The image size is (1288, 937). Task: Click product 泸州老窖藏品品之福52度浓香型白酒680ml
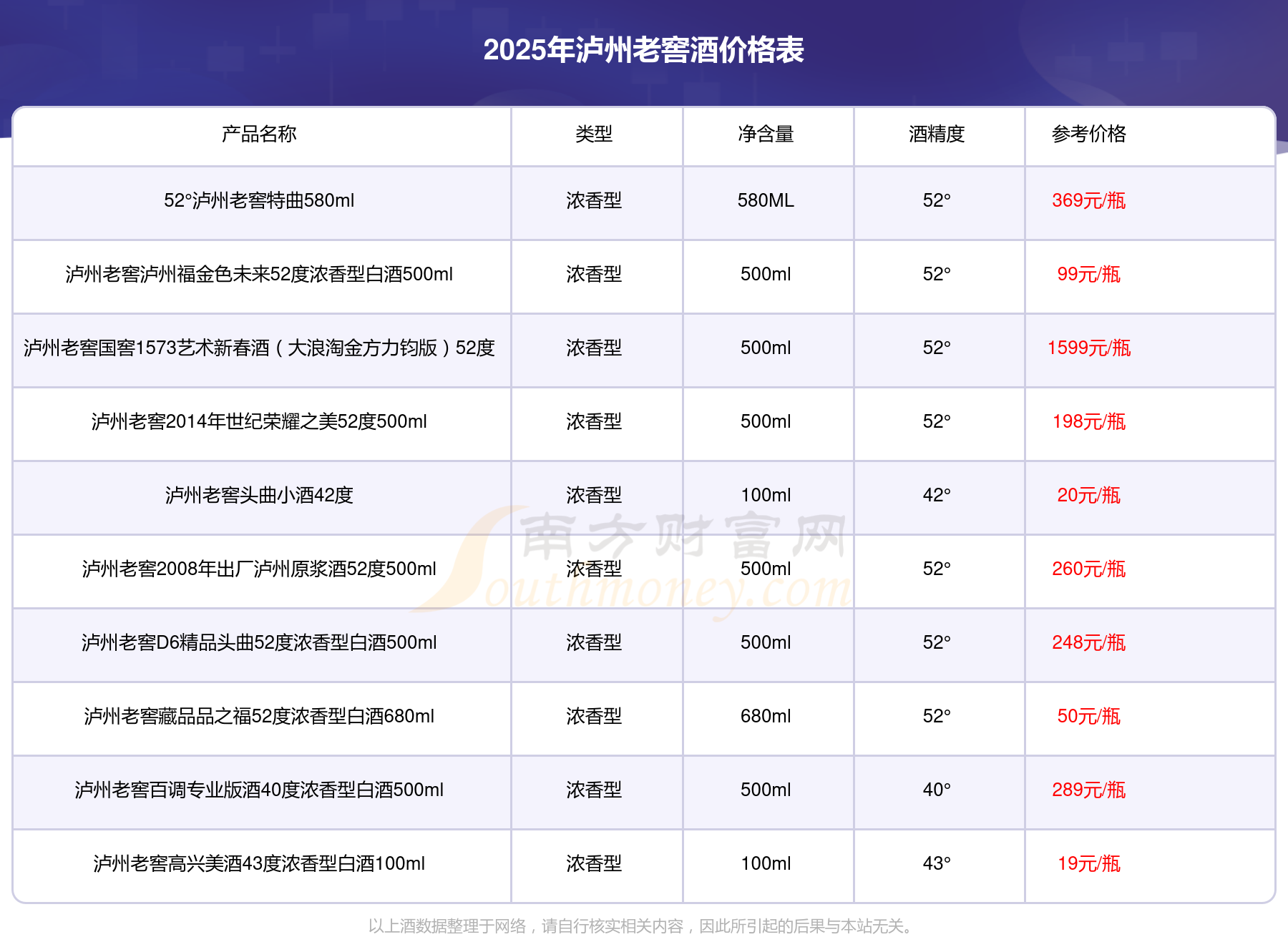(x=259, y=716)
